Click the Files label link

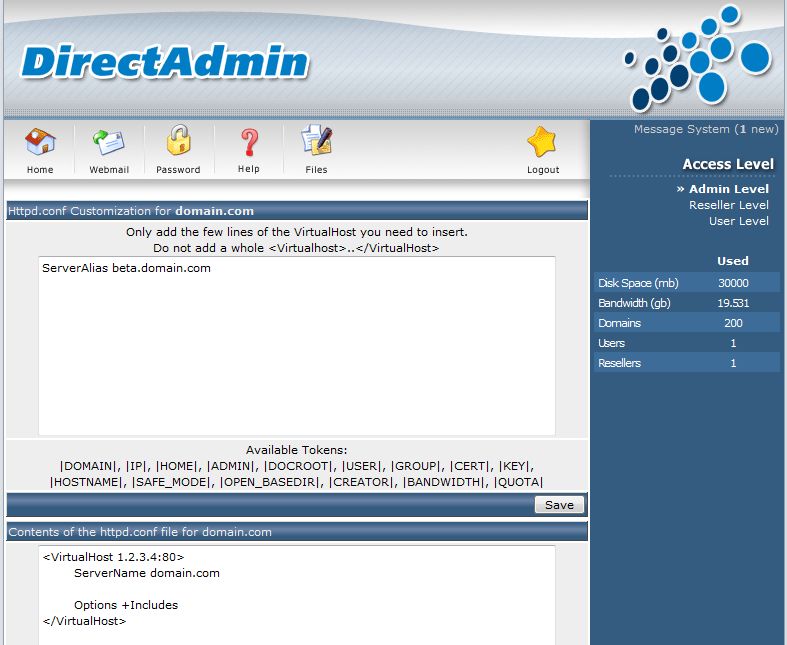316,170
